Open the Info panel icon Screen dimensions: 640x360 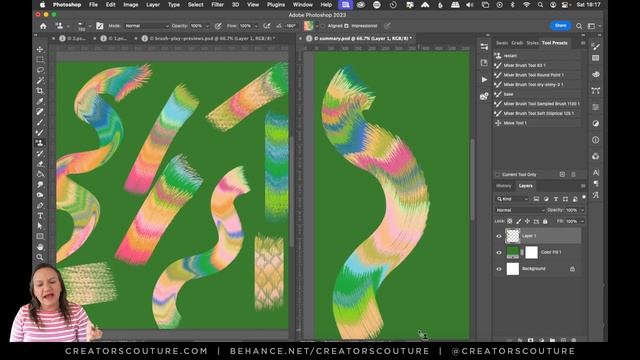(x=596, y=140)
